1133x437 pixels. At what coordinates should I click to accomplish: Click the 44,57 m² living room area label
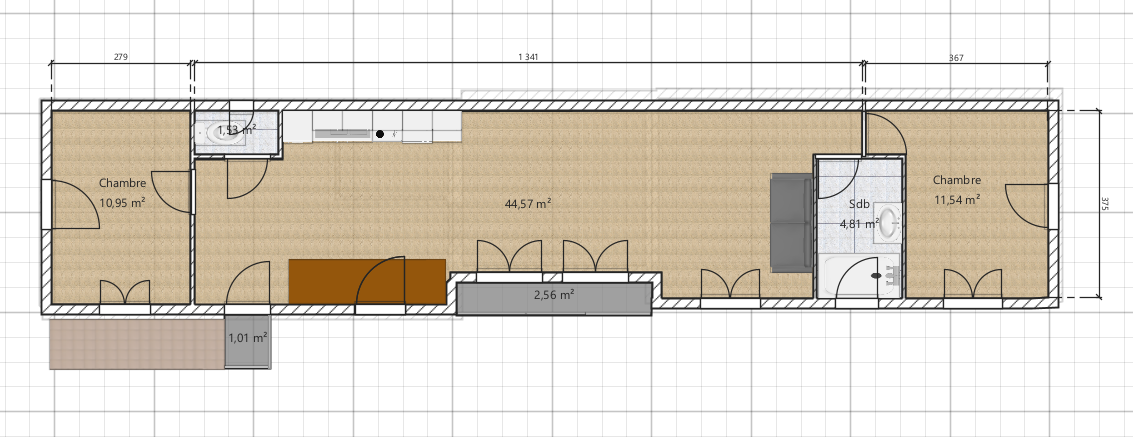pyautogui.click(x=528, y=204)
